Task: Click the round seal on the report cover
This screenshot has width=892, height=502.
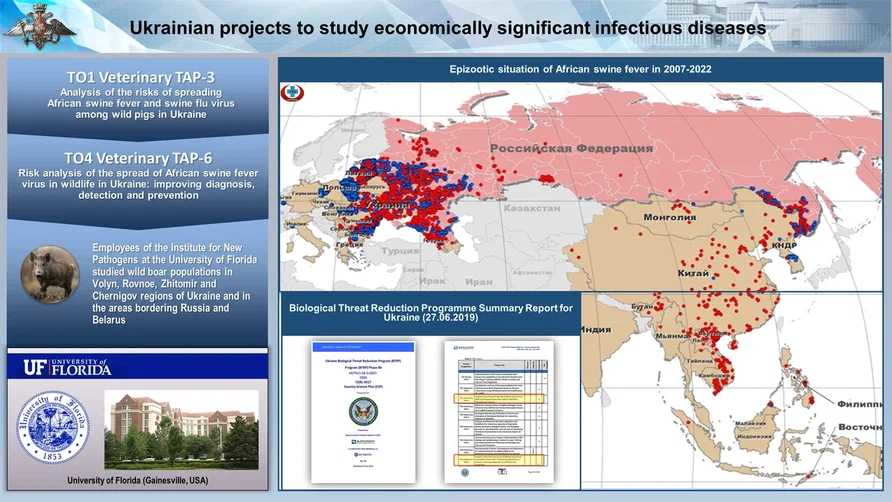Action: (x=362, y=411)
